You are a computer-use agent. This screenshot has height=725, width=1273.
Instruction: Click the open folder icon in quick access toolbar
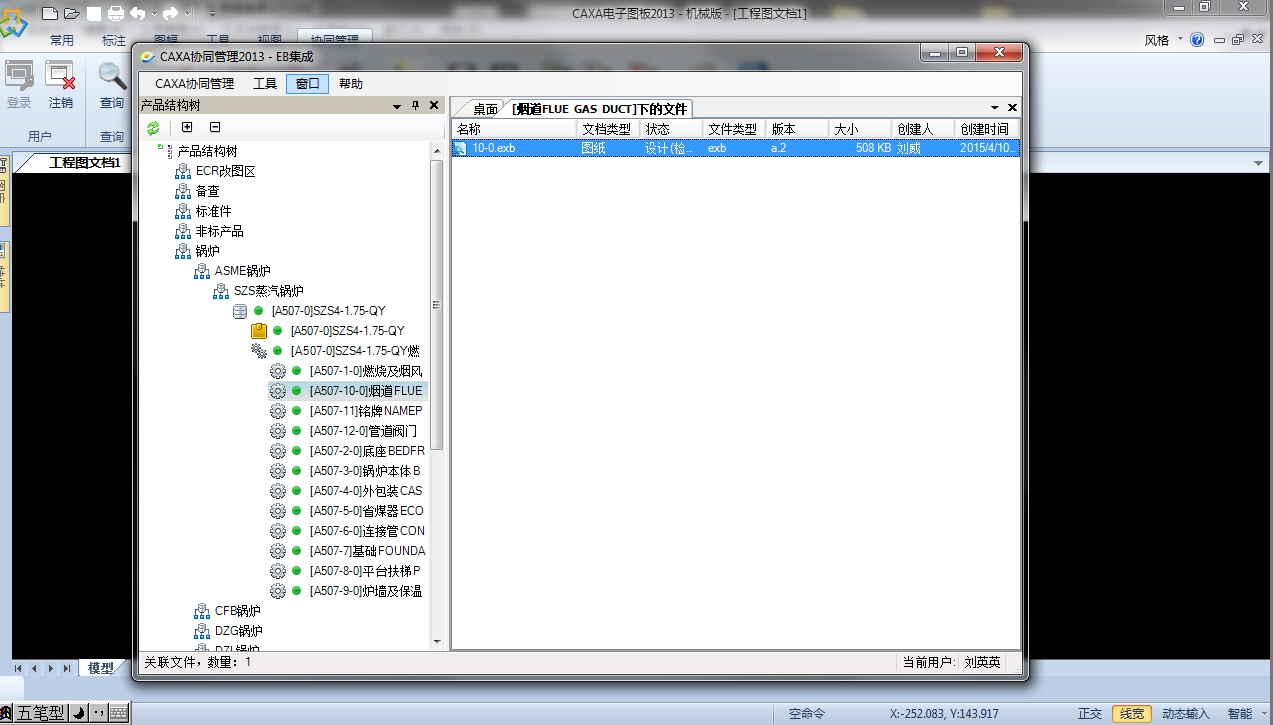(x=72, y=13)
